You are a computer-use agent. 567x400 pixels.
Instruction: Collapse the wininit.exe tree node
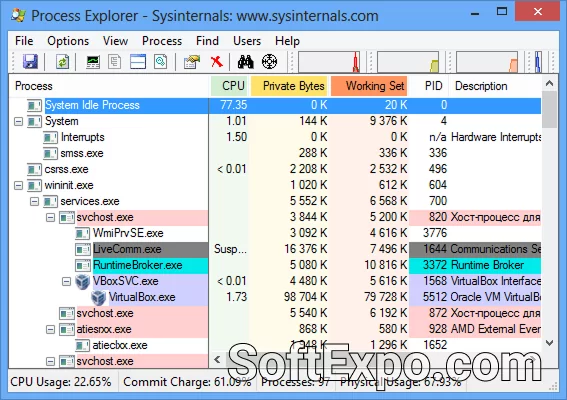[x=18, y=186]
